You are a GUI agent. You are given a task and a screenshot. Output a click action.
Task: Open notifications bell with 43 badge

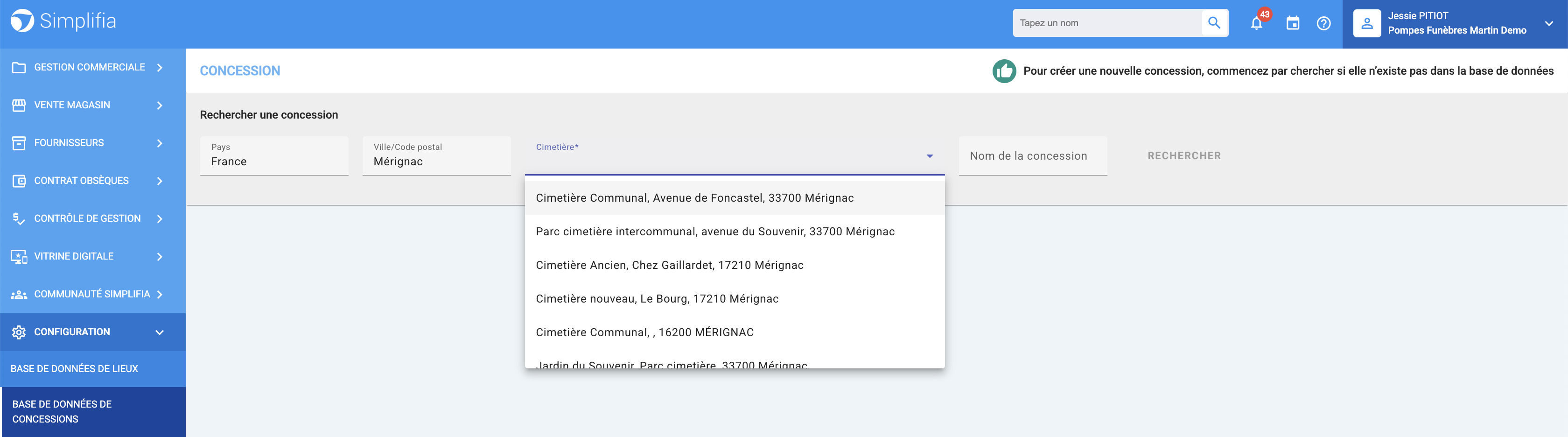(1256, 23)
